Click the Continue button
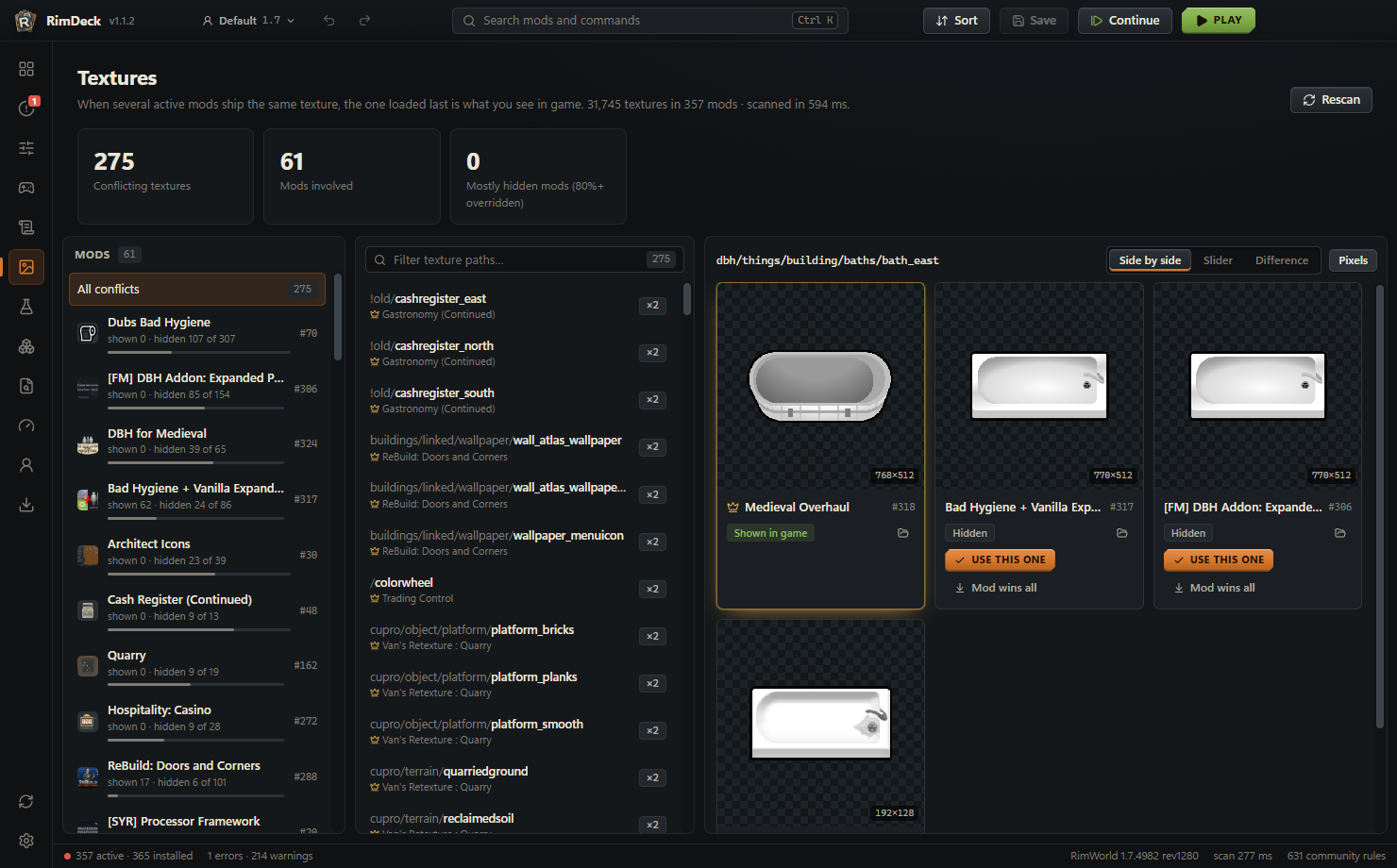 [x=1125, y=21]
